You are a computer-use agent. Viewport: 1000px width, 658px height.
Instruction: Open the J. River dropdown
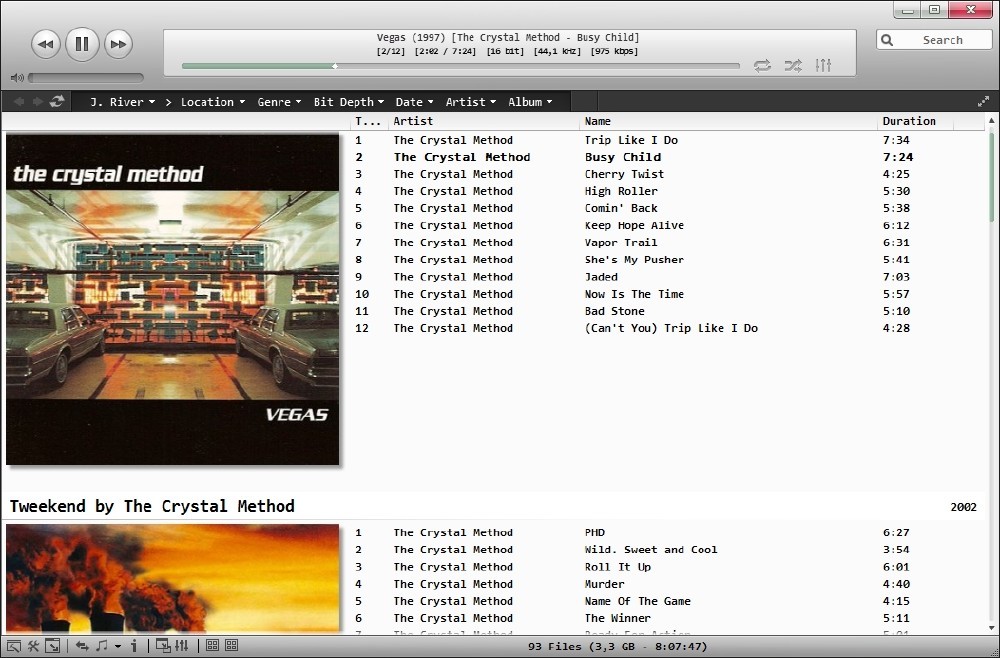122,102
